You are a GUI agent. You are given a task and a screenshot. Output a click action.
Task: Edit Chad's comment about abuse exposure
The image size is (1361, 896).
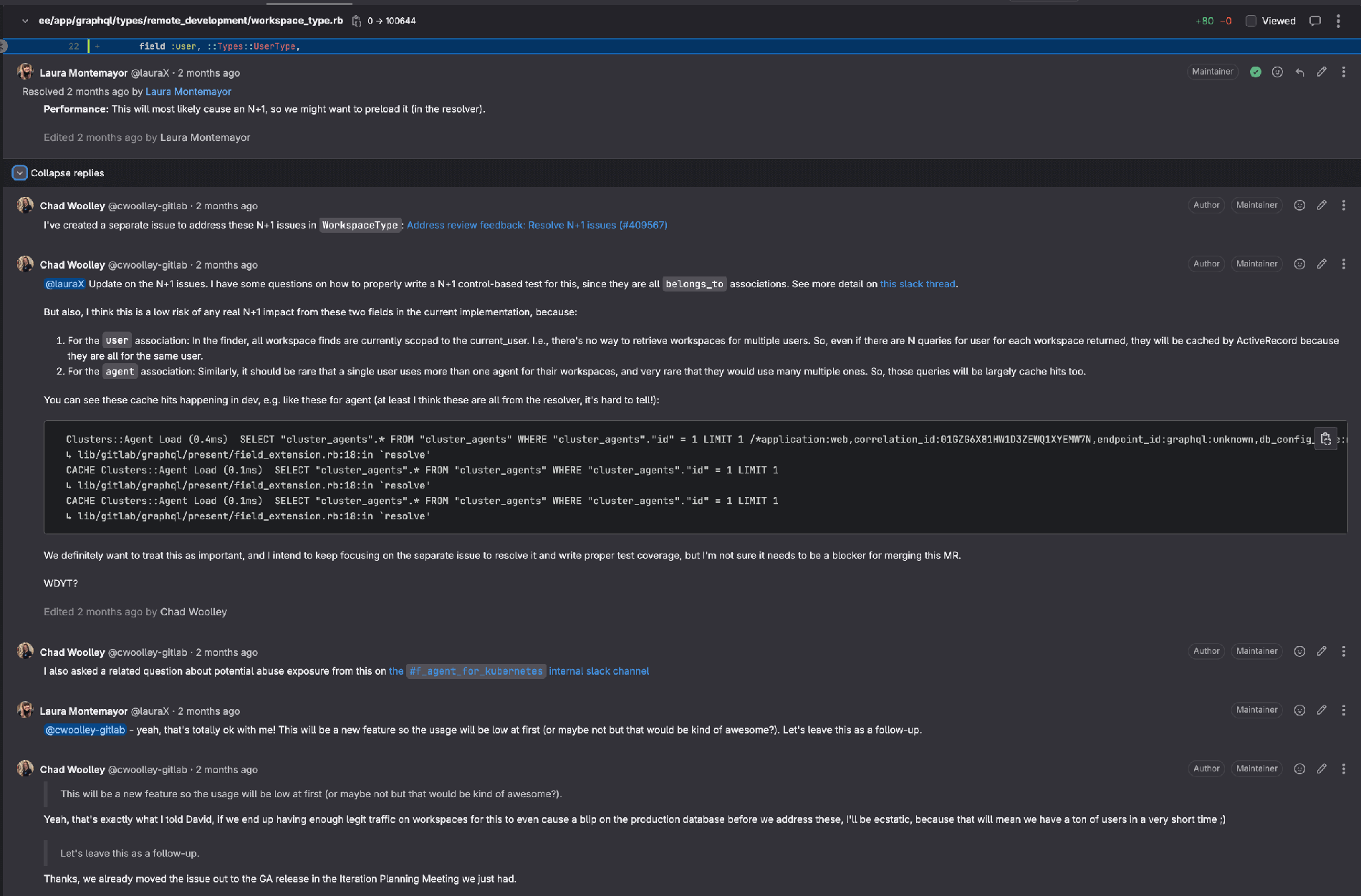coord(1322,651)
